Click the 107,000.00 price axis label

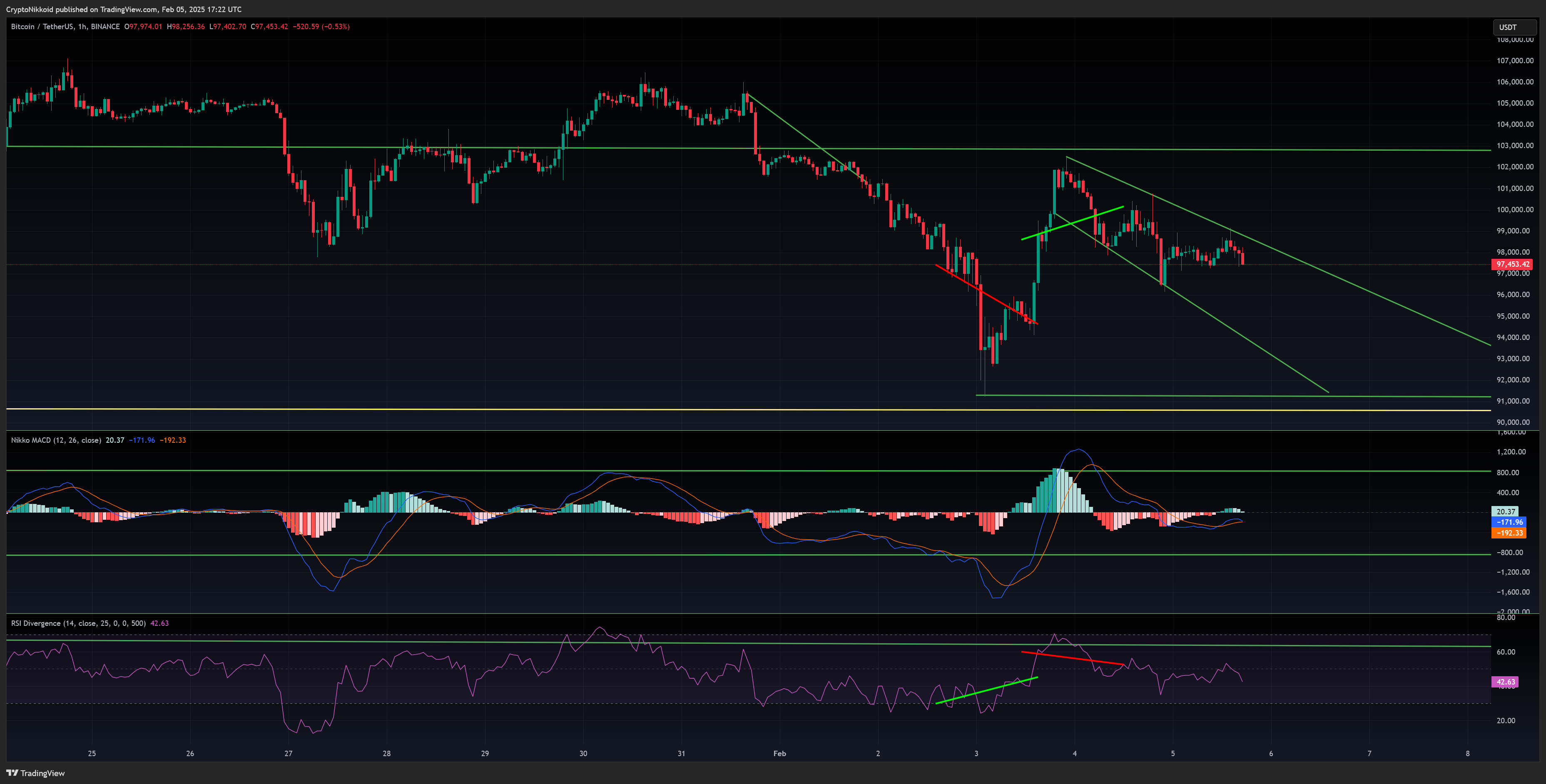tap(1515, 61)
